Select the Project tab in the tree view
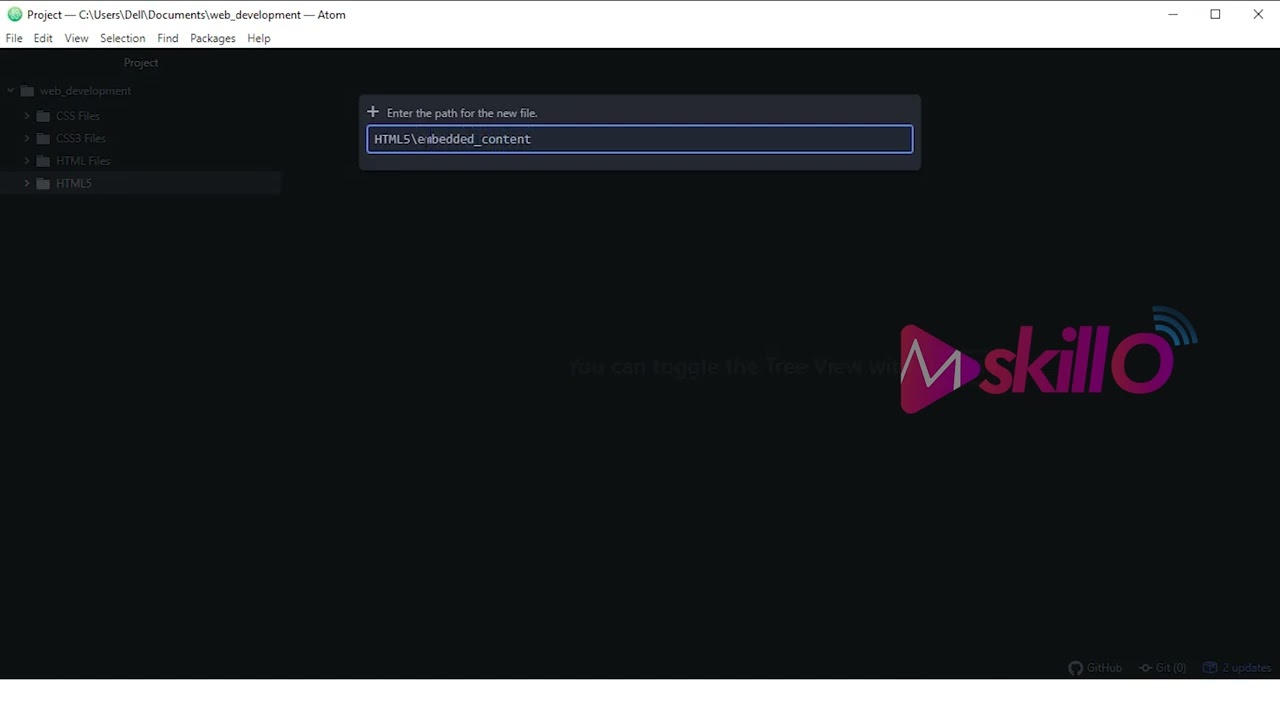This screenshot has width=1280, height=720. coord(141,62)
